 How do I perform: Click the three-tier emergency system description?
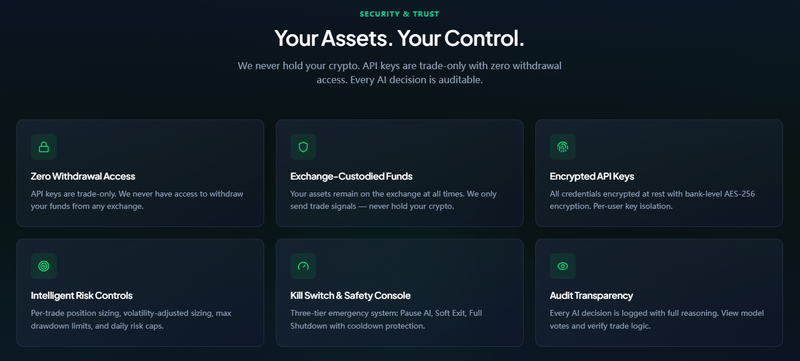click(386, 320)
